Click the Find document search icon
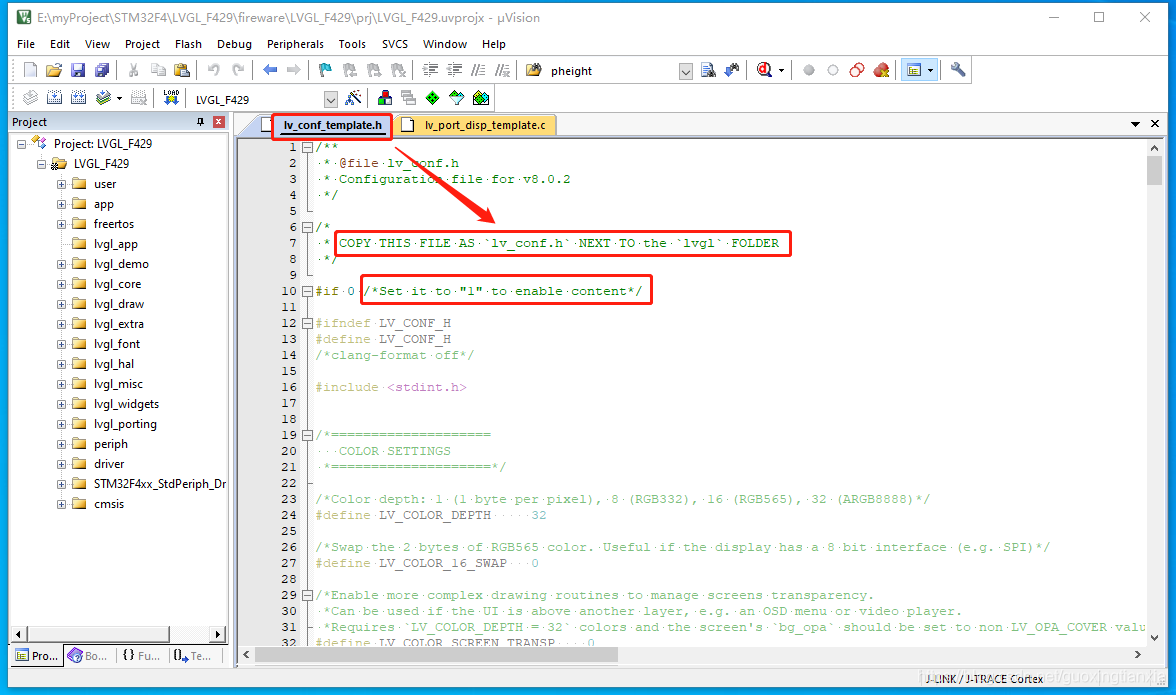Screen dimensions: 1176x695 tap(708, 70)
